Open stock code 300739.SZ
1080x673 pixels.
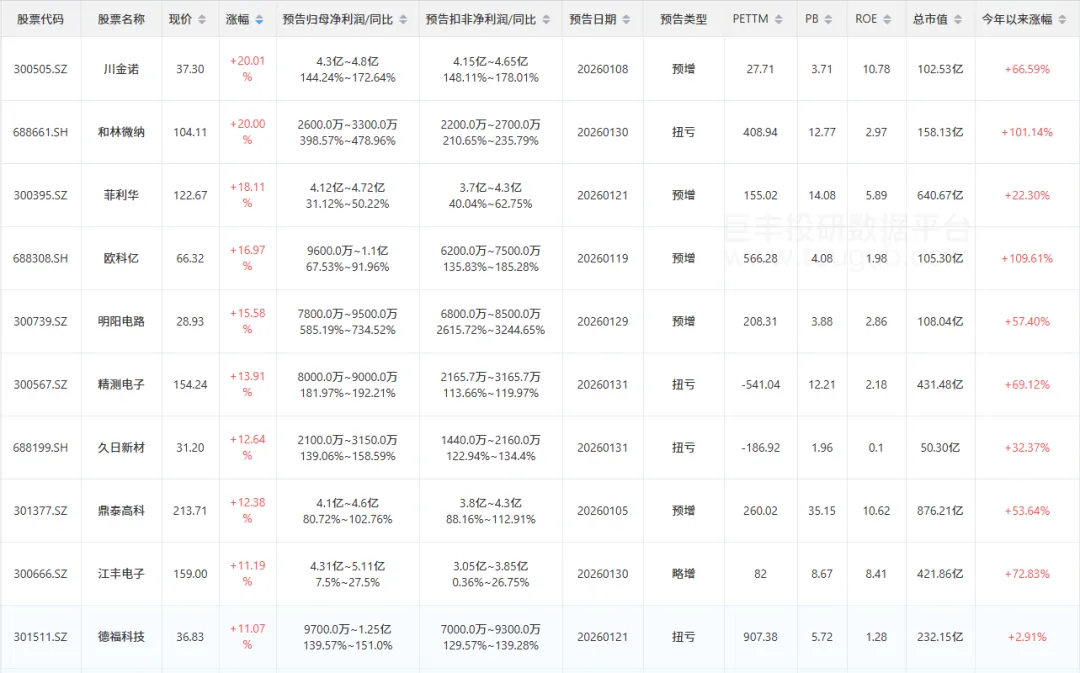[41, 322]
